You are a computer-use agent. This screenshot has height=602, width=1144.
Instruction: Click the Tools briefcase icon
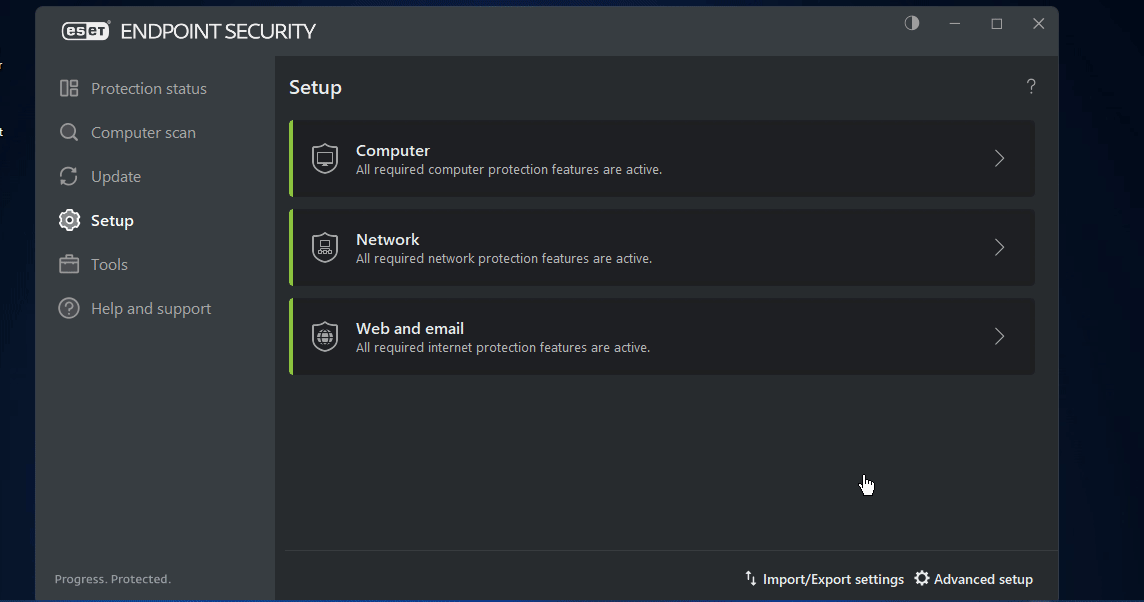point(69,264)
